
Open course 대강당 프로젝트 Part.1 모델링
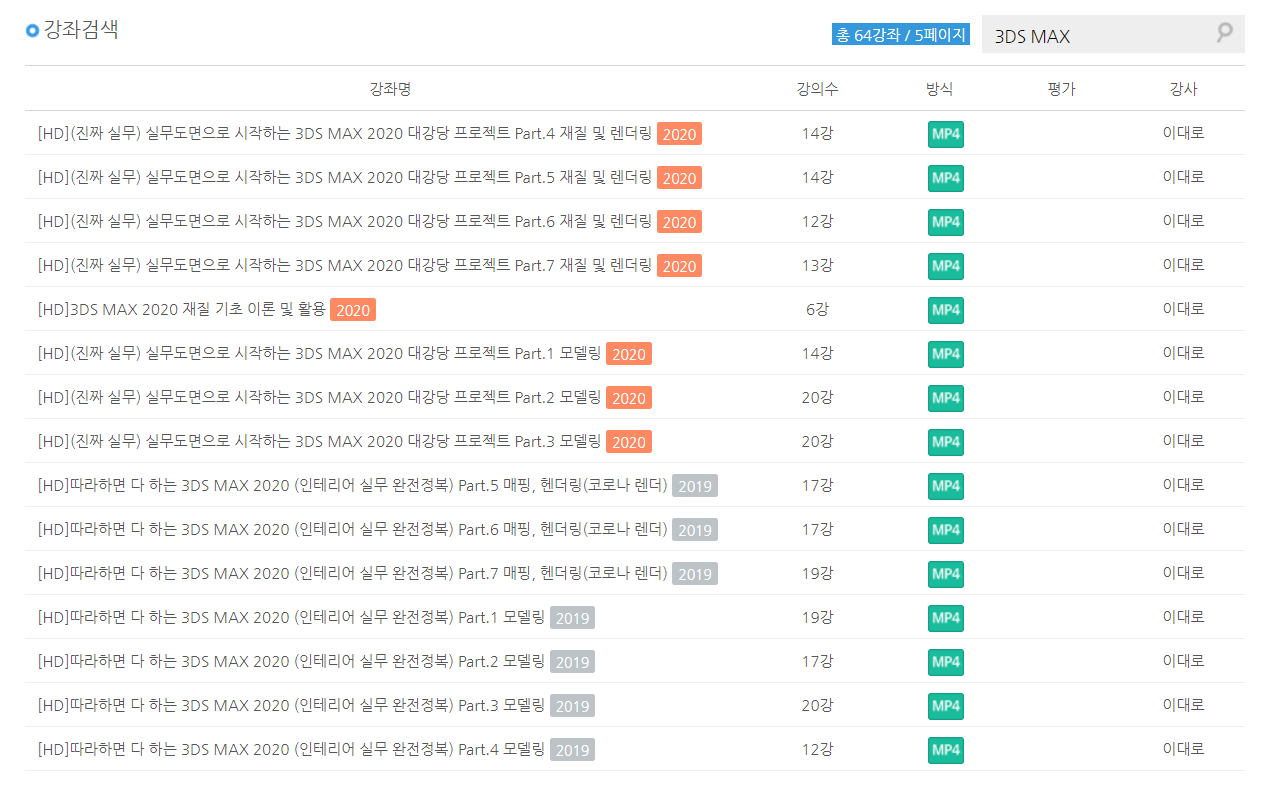(319, 353)
